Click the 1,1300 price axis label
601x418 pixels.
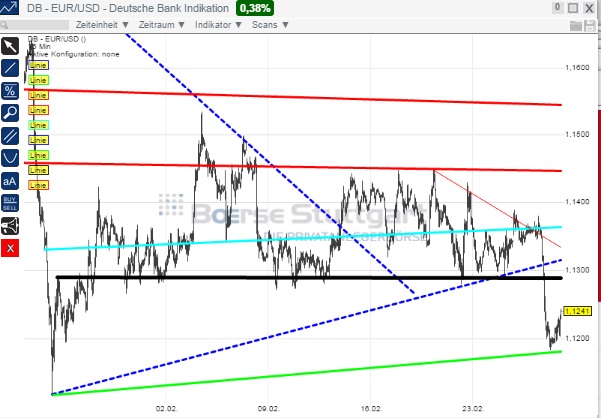577,270
